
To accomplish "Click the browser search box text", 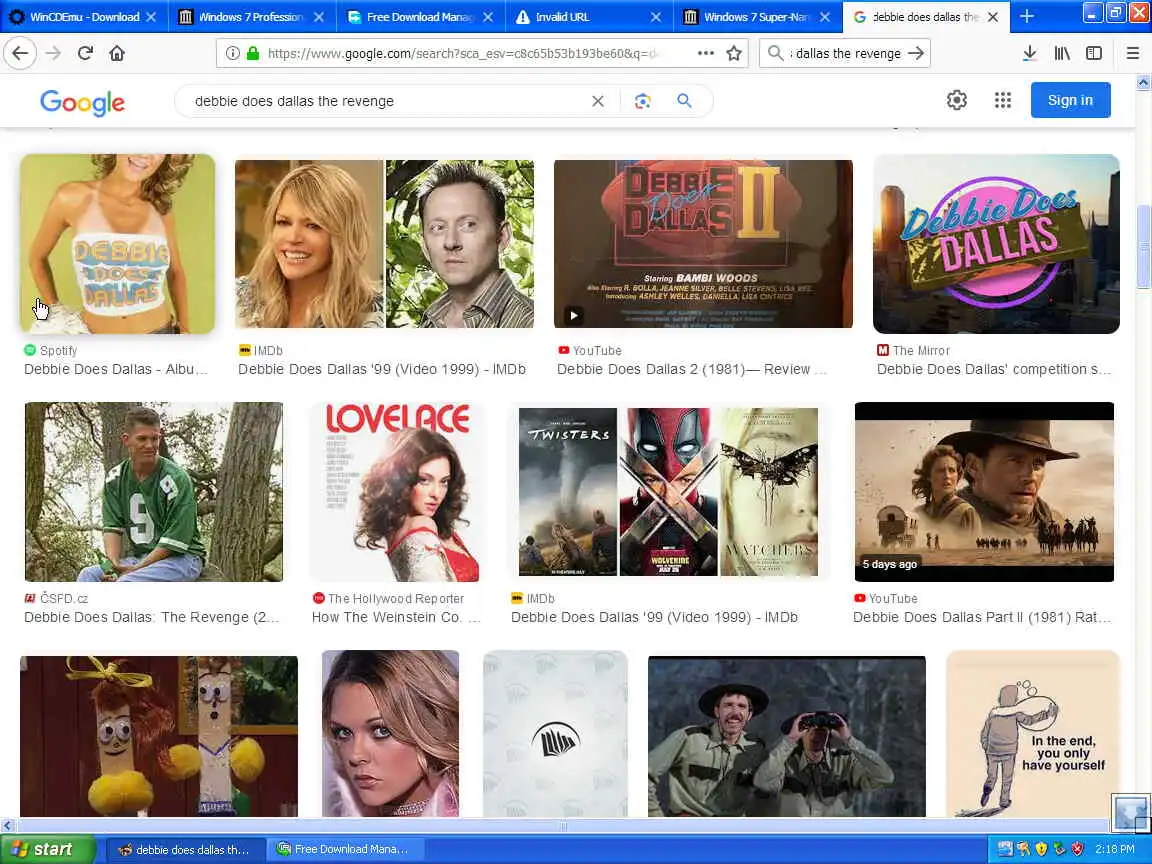I will (845, 53).
